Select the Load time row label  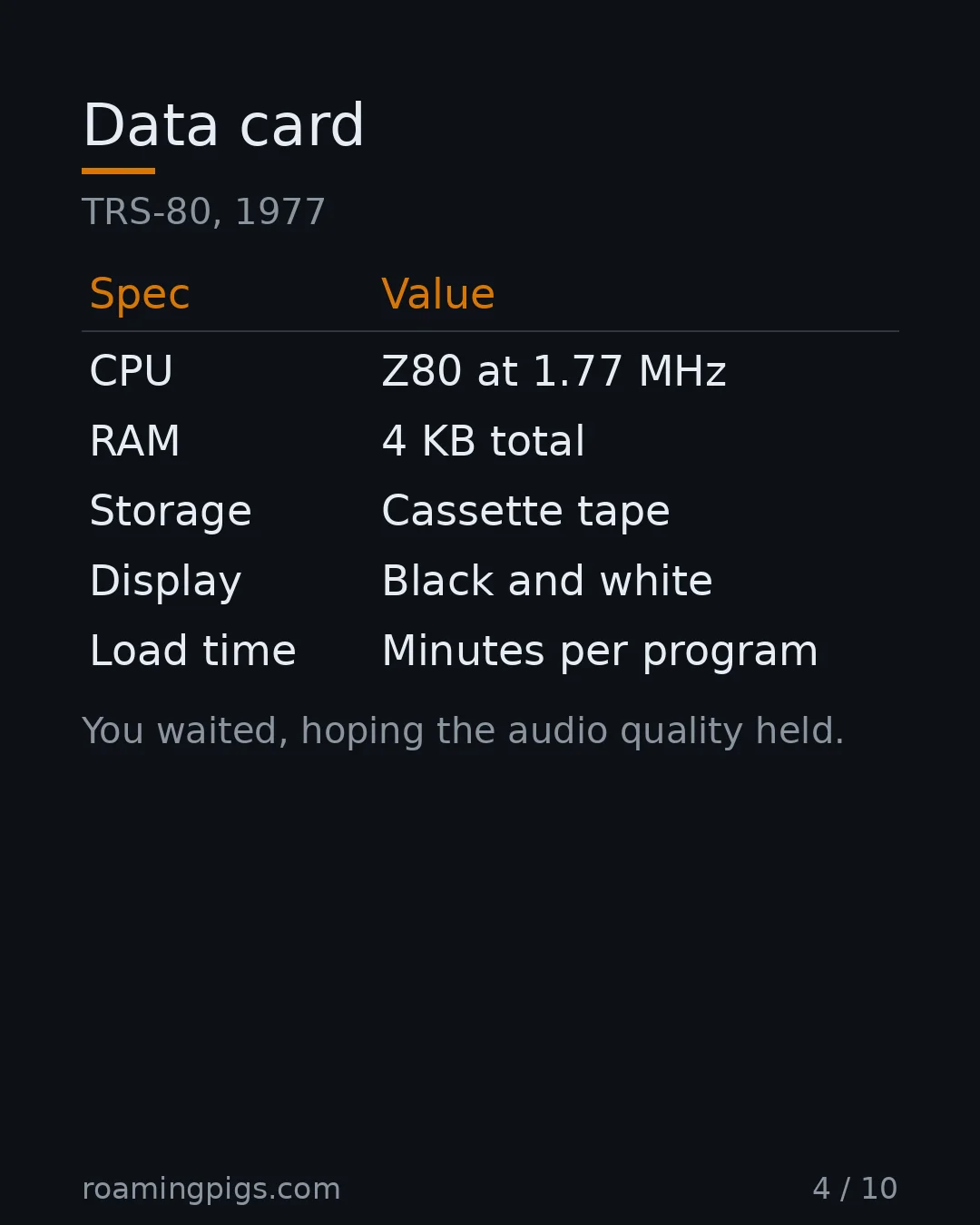click(193, 651)
